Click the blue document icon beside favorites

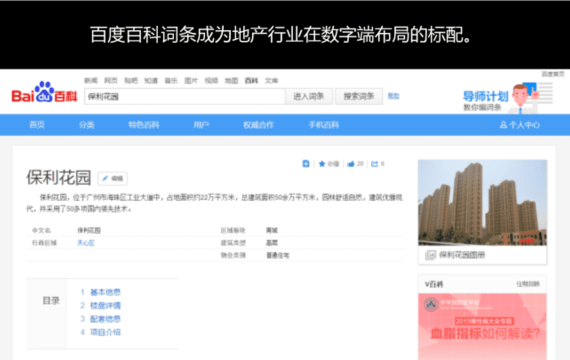click(306, 164)
